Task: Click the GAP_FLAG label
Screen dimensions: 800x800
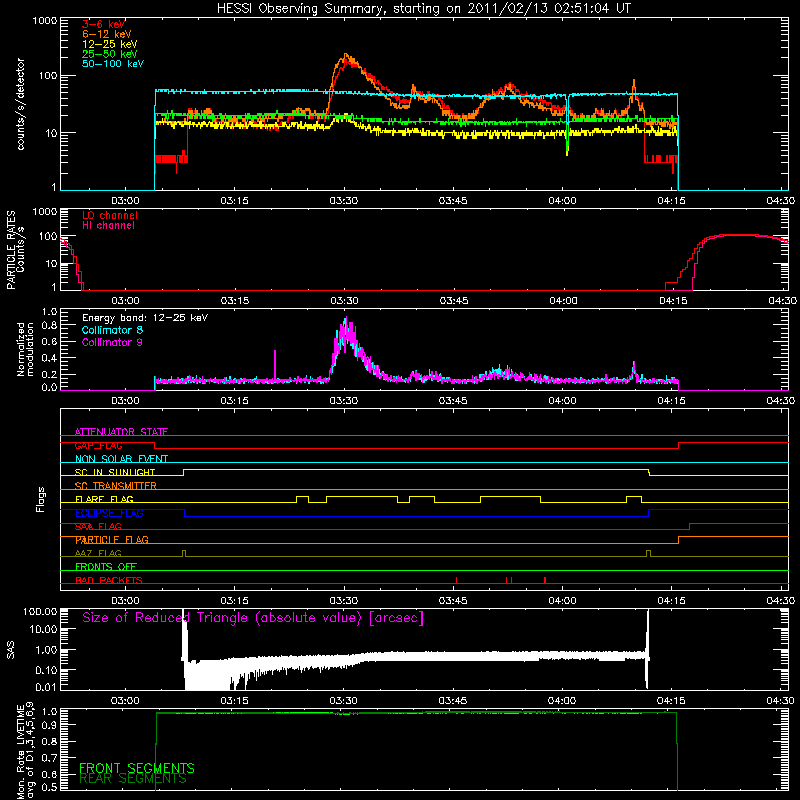Action: [x=98, y=445]
